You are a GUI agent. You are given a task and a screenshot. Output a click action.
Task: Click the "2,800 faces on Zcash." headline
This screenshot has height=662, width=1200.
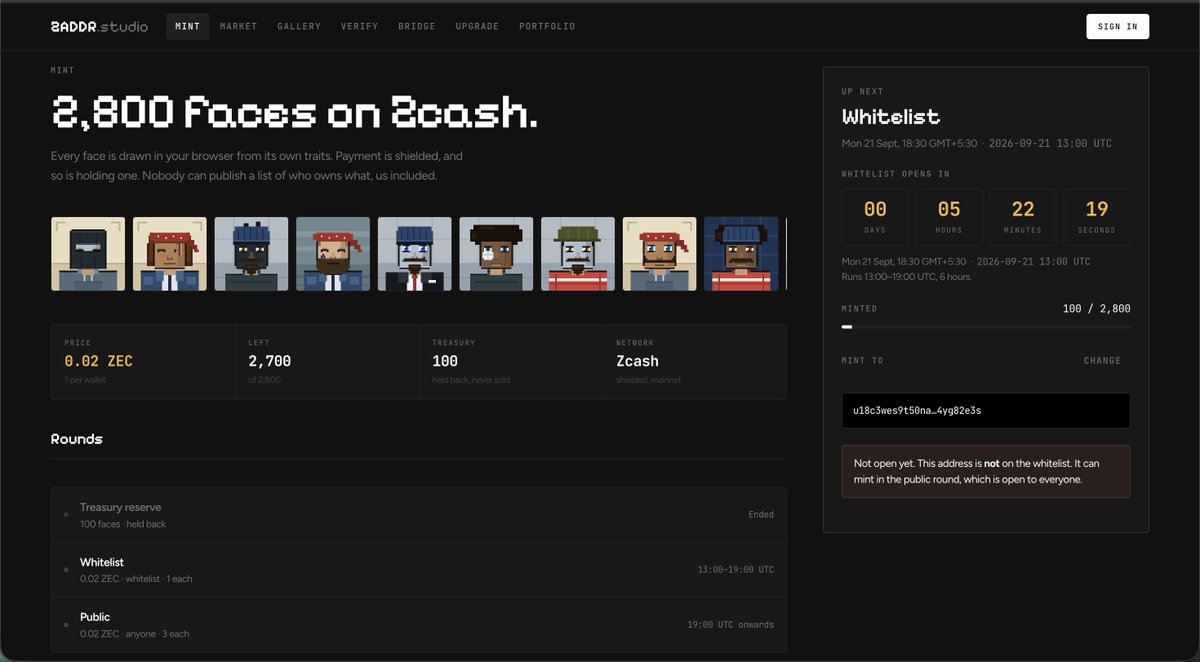click(x=295, y=112)
